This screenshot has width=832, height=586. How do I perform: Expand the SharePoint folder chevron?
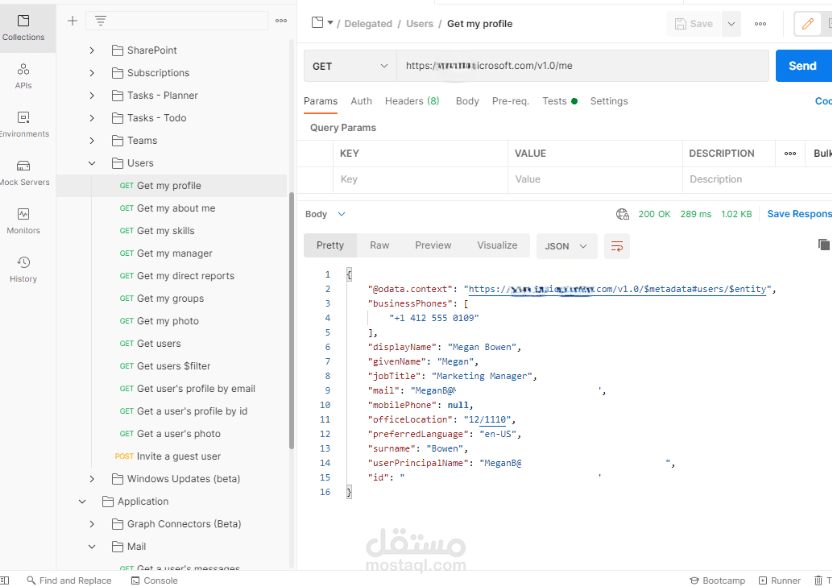point(92,50)
